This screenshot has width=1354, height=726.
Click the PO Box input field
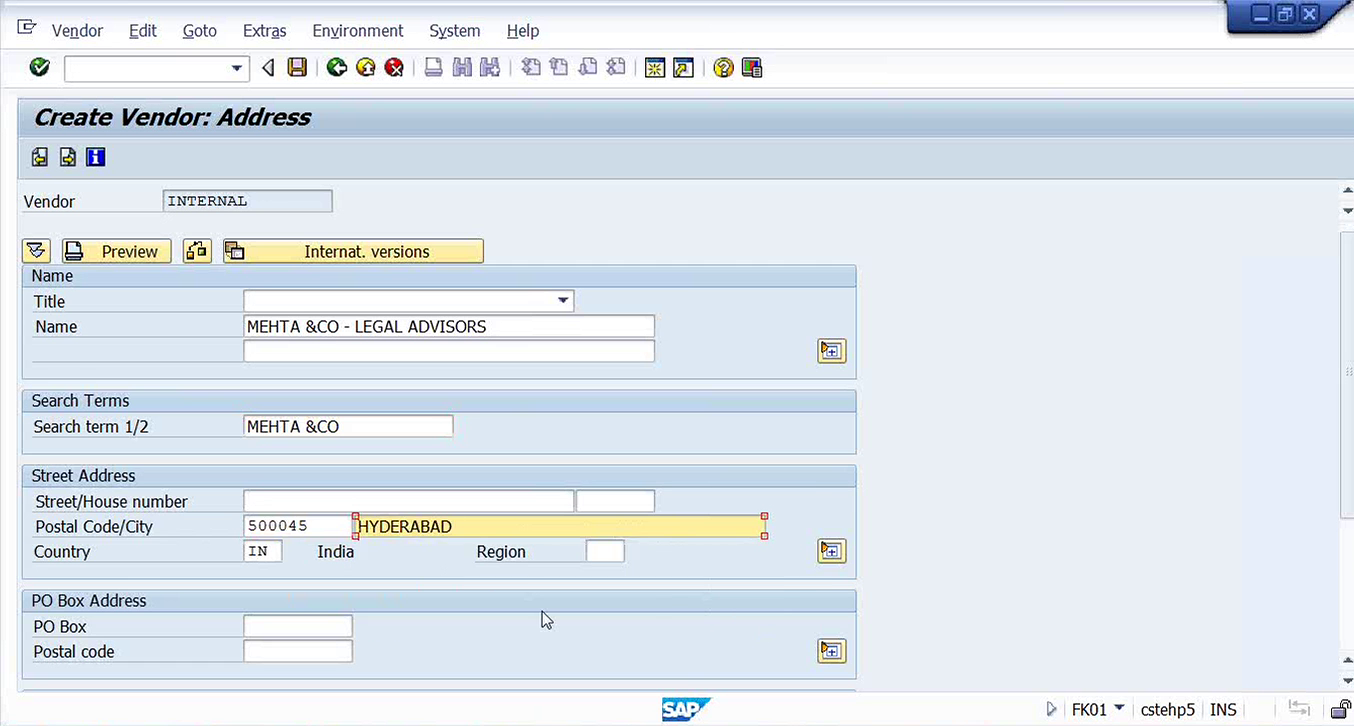click(298, 626)
